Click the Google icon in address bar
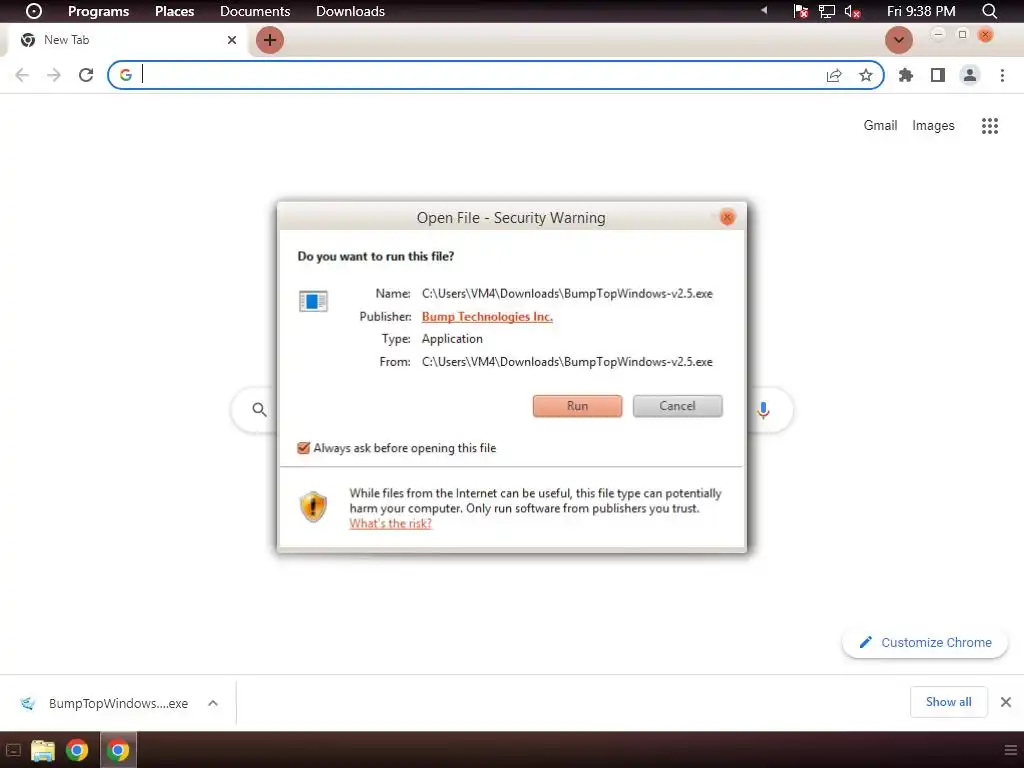Screen dimensions: 1024x768 point(126,75)
